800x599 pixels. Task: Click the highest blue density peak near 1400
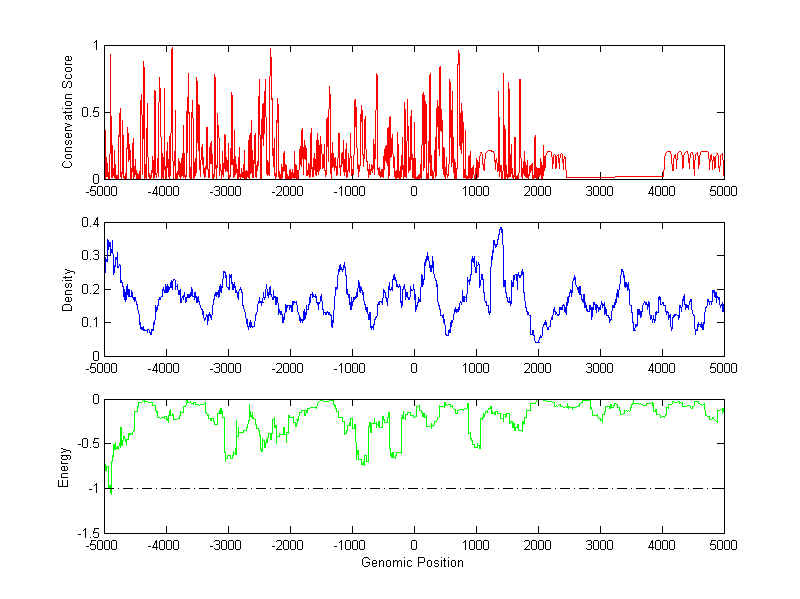(500, 229)
